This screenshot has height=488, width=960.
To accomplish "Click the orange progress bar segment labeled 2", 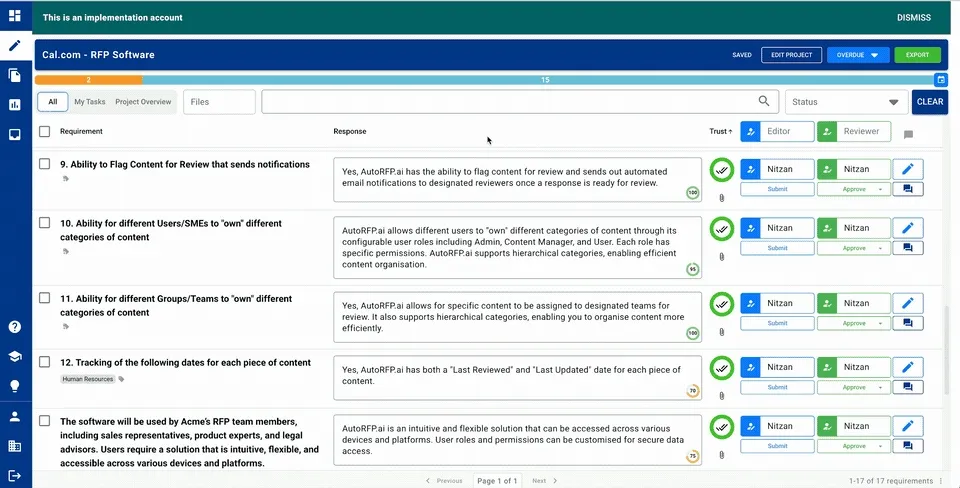I will 89,80.
